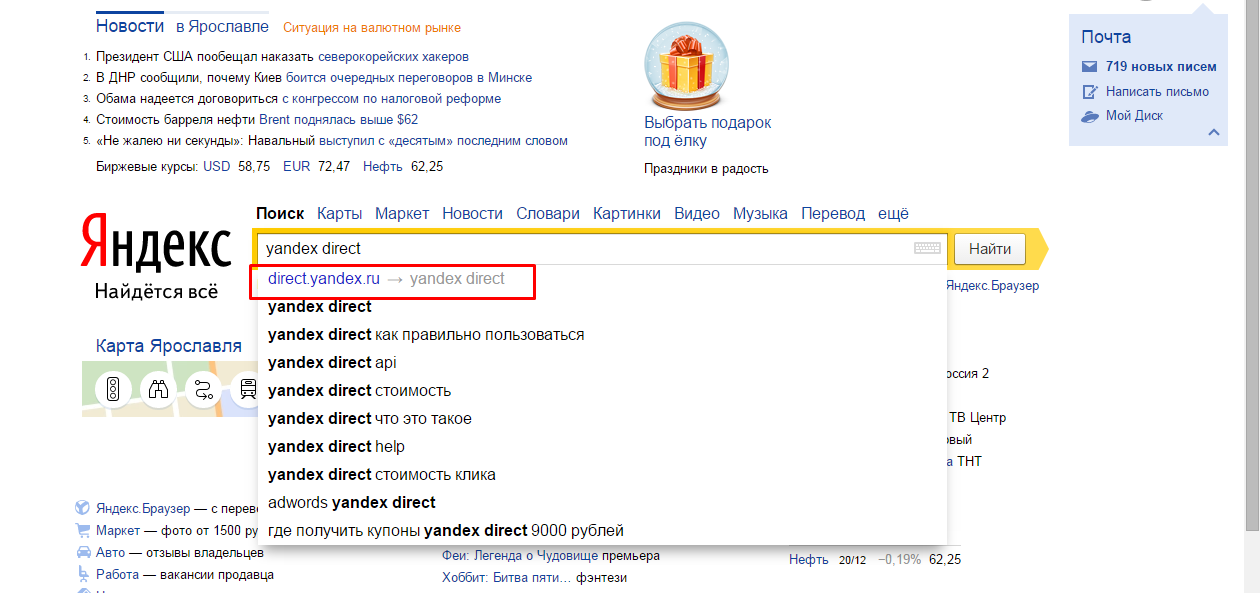Click the Авто car icon

(84, 552)
